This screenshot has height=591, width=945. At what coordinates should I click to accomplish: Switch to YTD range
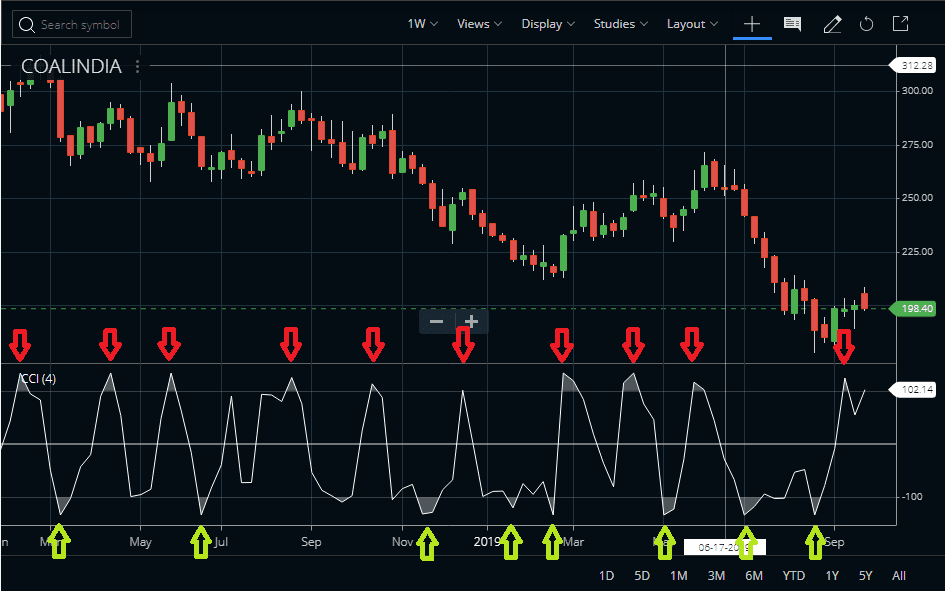[x=794, y=576]
